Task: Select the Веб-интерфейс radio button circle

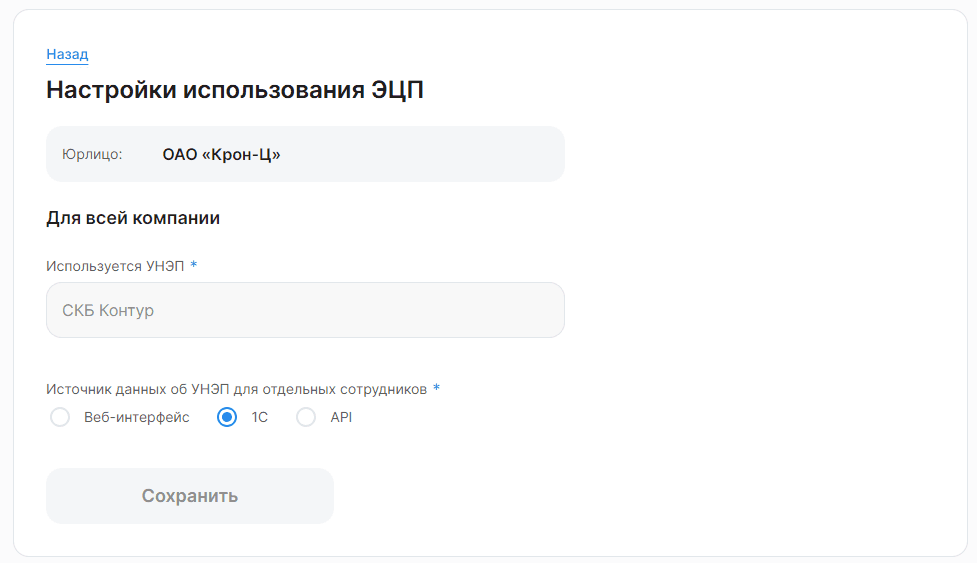Action: pos(60,417)
